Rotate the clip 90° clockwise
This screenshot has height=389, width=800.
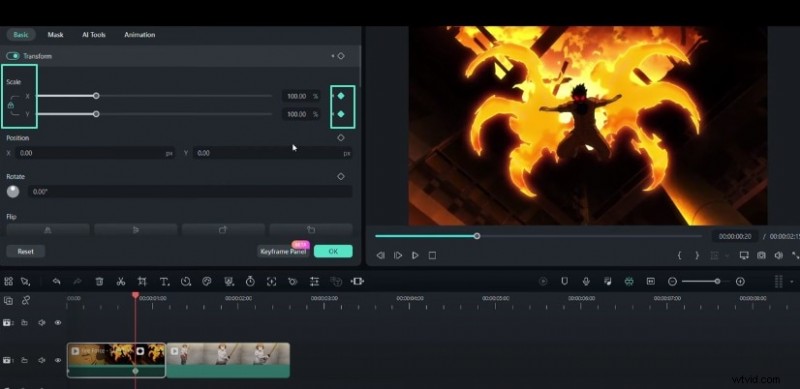coord(223,230)
